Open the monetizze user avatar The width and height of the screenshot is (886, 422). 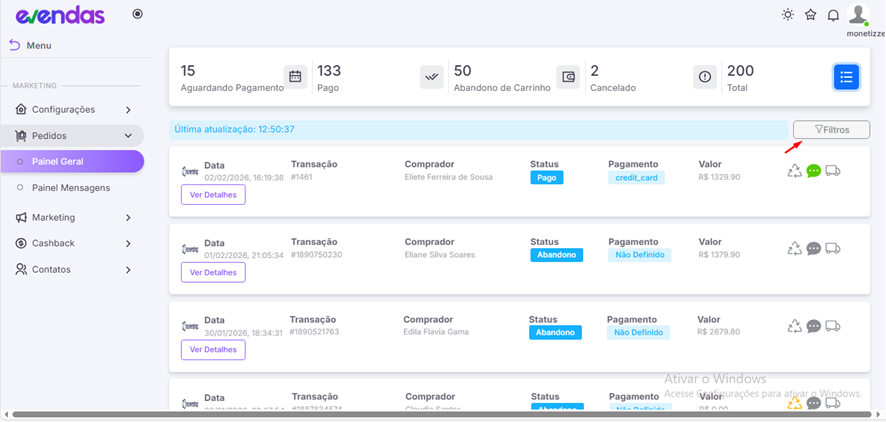click(x=858, y=14)
